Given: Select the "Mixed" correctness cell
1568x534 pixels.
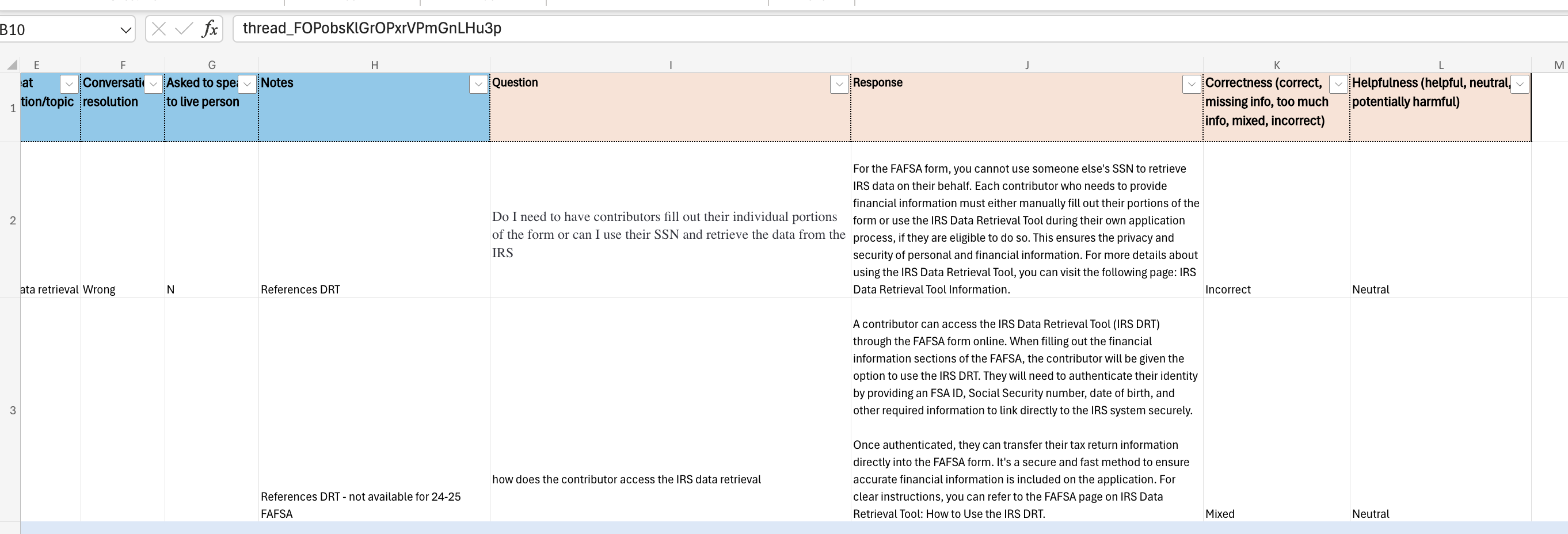Looking at the screenshot, I should coord(1276,513).
